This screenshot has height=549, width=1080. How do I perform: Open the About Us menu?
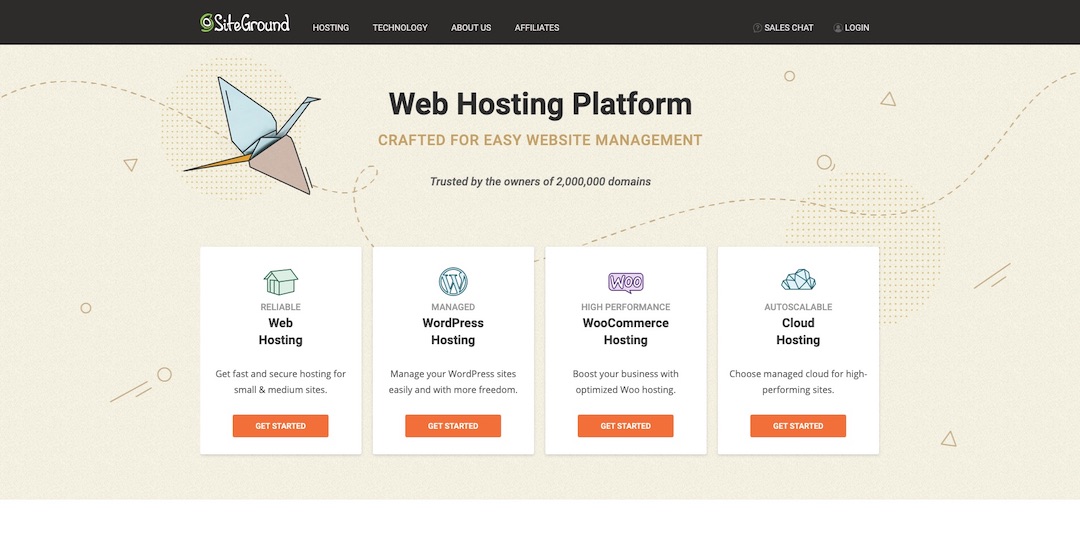(x=471, y=28)
